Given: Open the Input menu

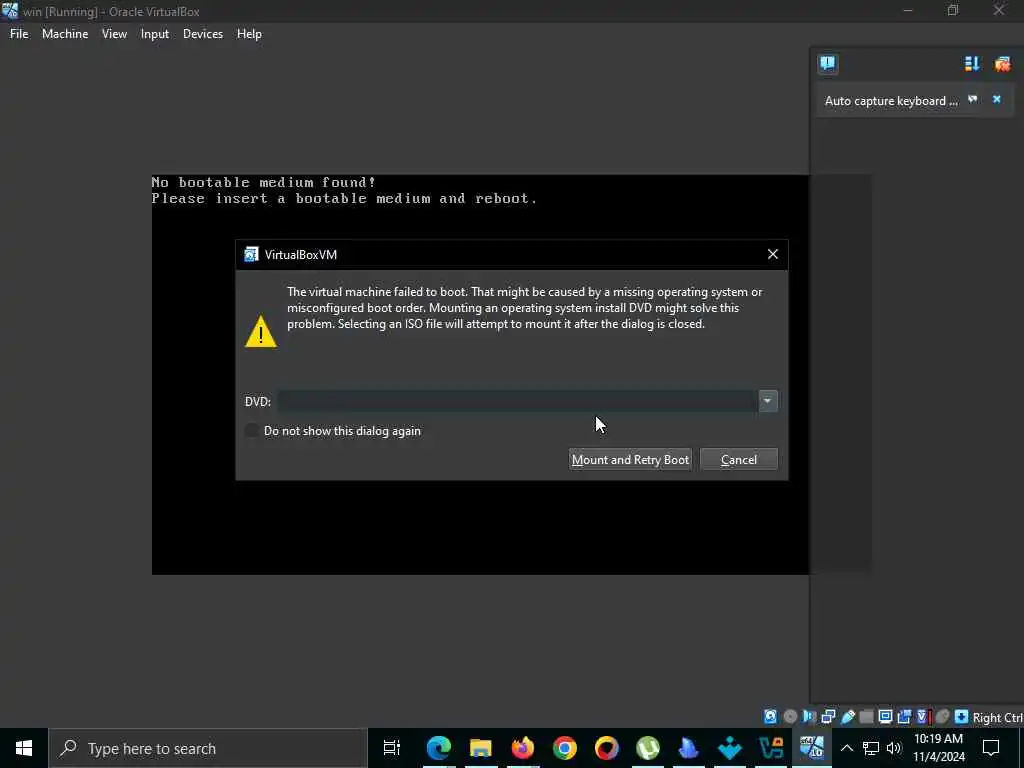Looking at the screenshot, I should coord(155,34).
